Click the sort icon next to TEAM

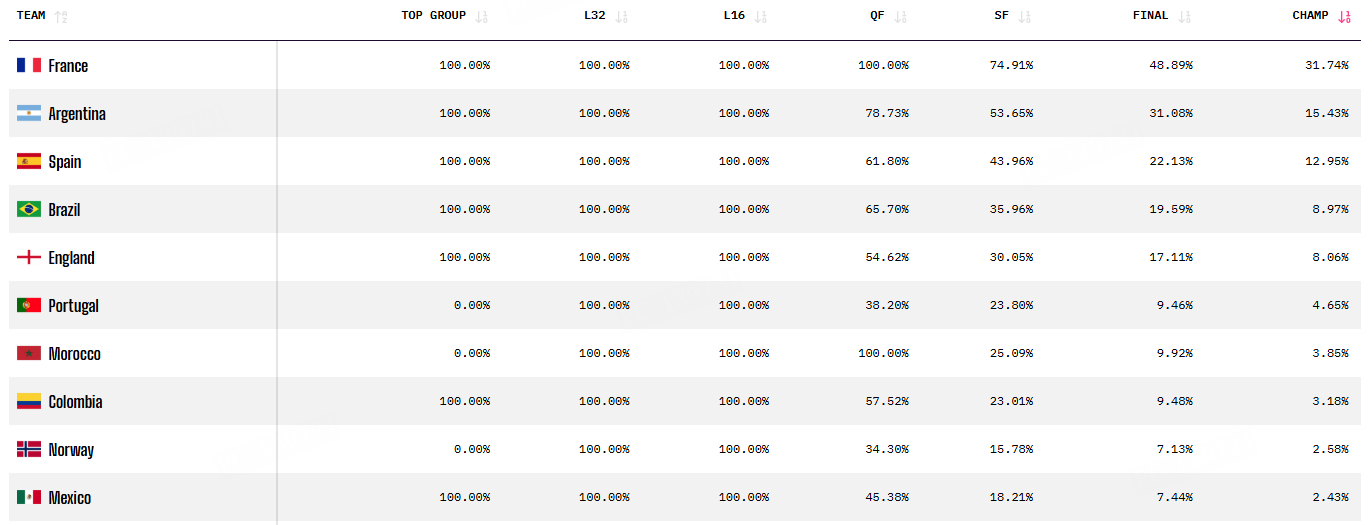[61, 17]
